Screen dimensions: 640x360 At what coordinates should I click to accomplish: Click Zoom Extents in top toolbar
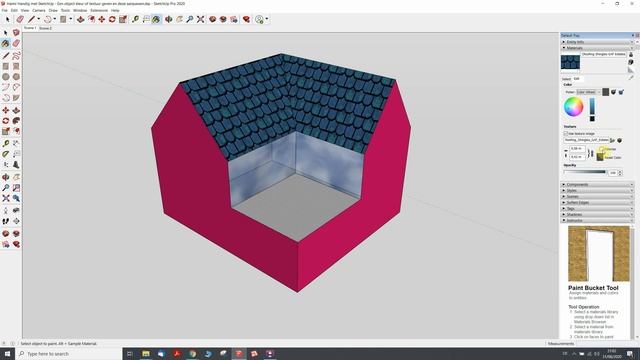tap(200, 19)
